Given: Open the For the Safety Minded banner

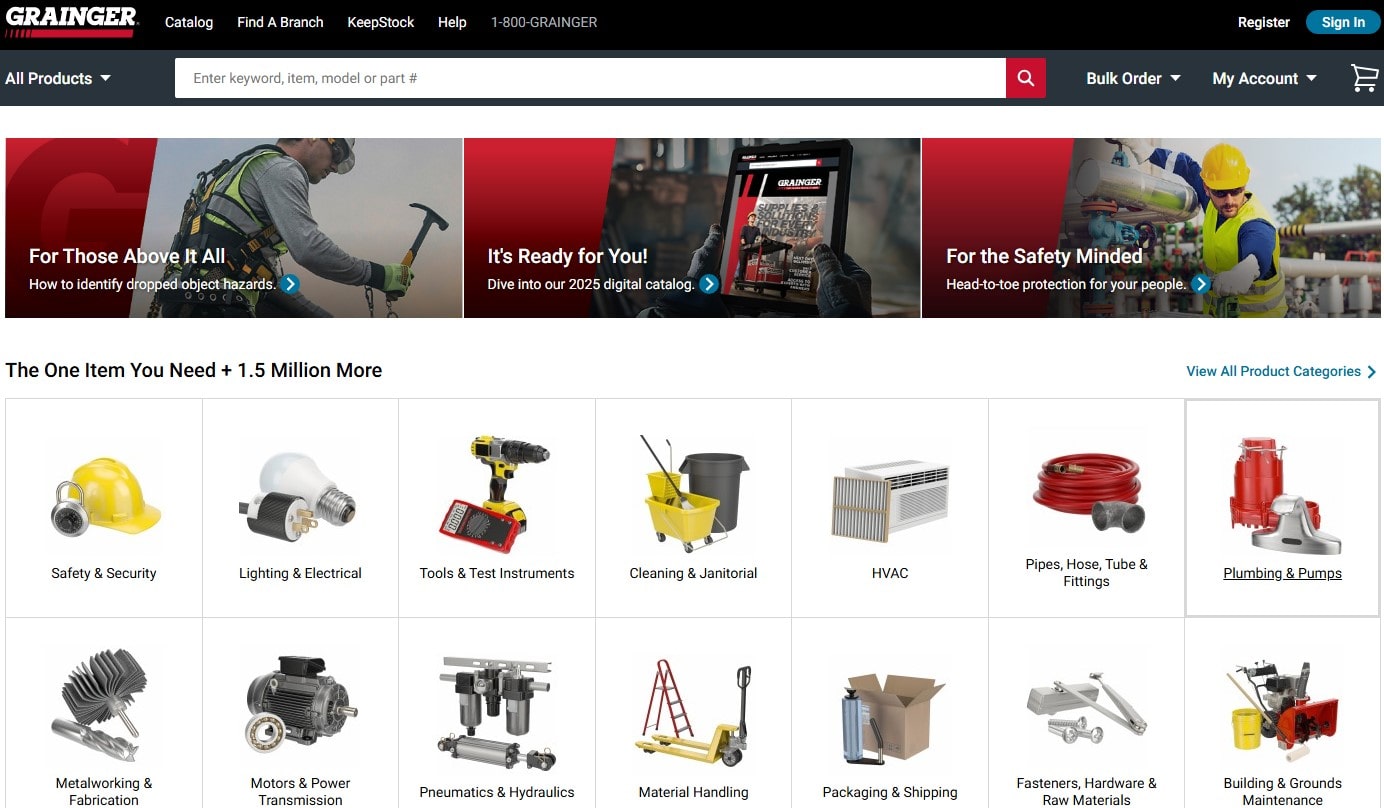Looking at the screenshot, I should point(1151,228).
